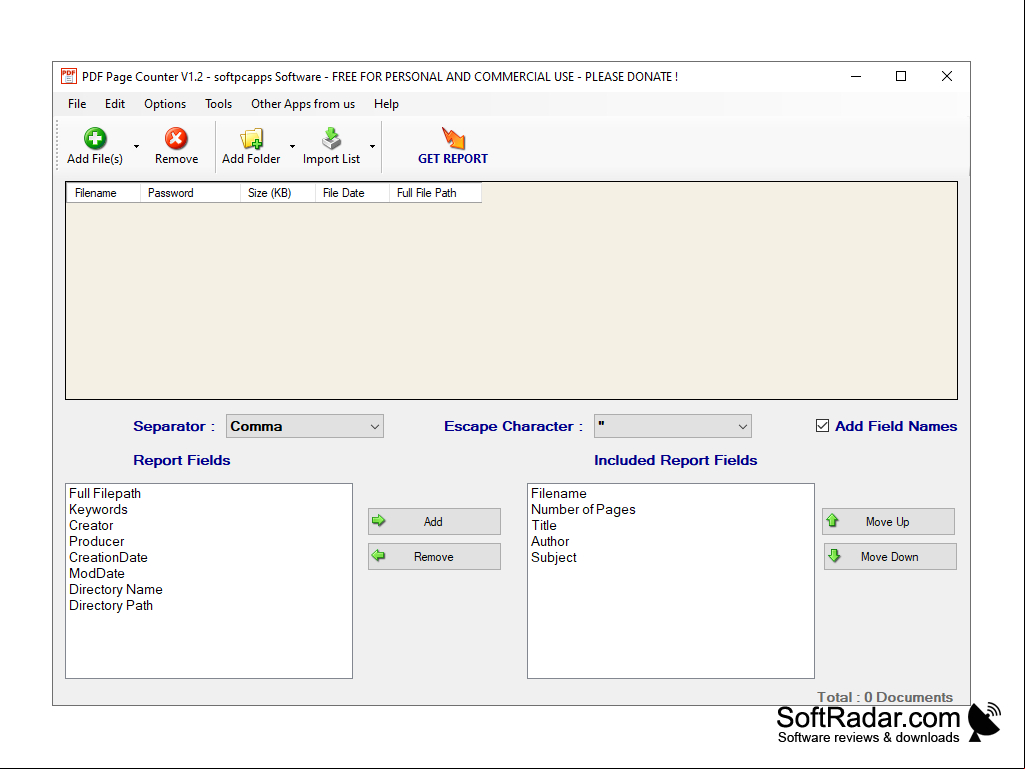Click the green down arrow on Move Down
The image size is (1025, 769).
tap(834, 556)
